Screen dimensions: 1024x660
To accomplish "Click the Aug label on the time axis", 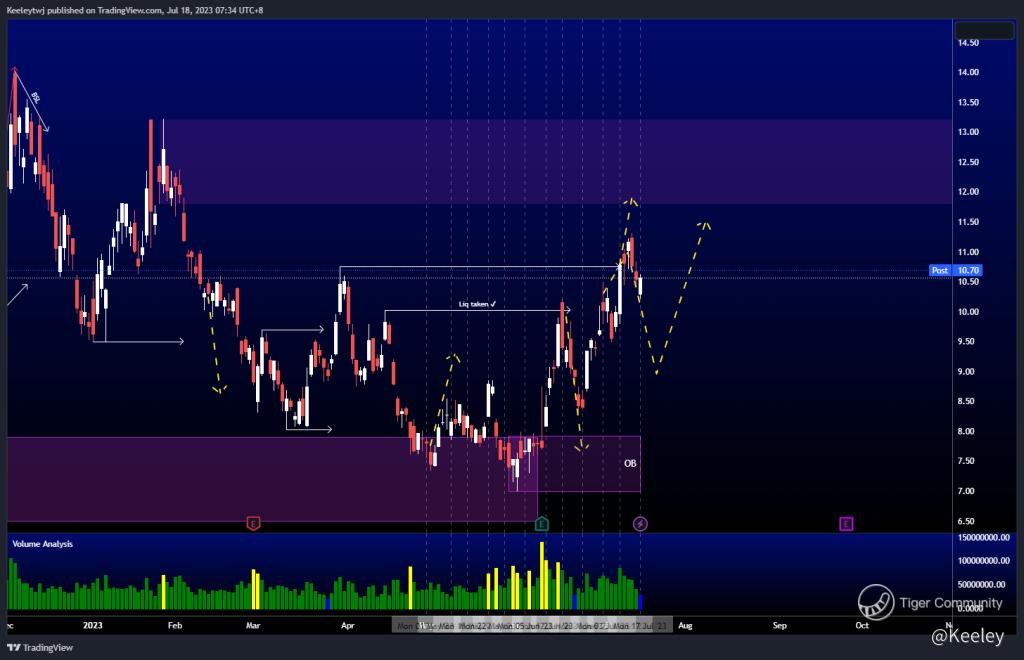I will (685, 625).
